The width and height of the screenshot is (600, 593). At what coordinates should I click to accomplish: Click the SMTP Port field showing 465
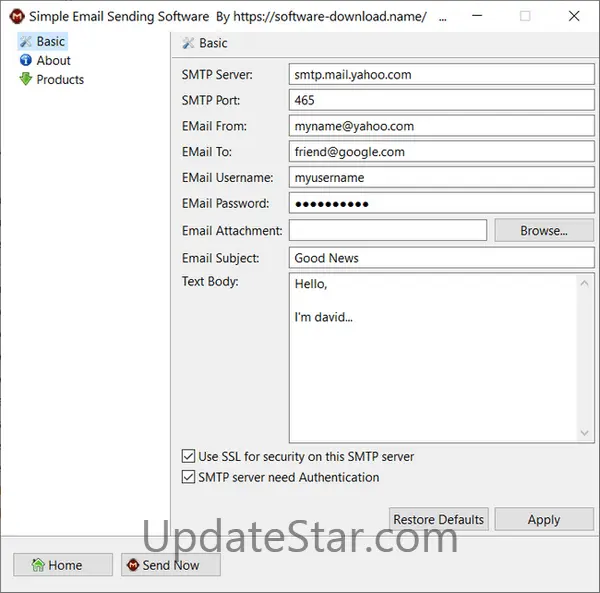tap(442, 100)
